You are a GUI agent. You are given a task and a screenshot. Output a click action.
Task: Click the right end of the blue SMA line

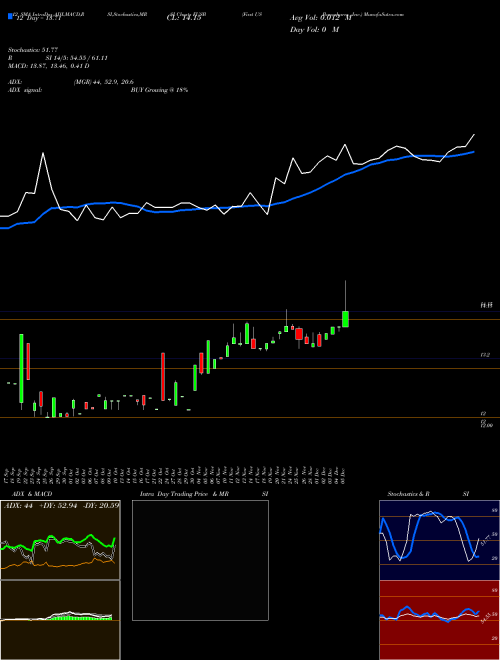474,152
